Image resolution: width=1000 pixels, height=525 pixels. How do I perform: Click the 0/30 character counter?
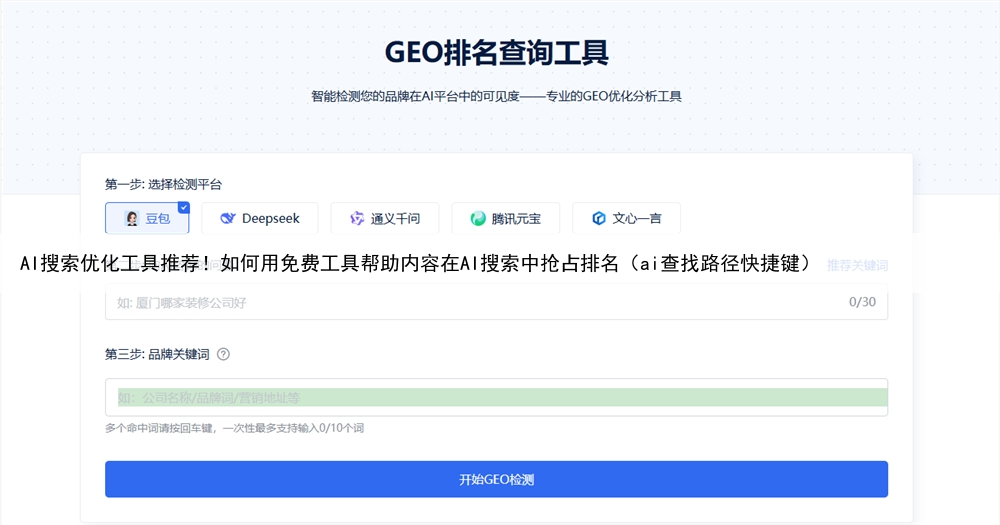click(x=861, y=302)
